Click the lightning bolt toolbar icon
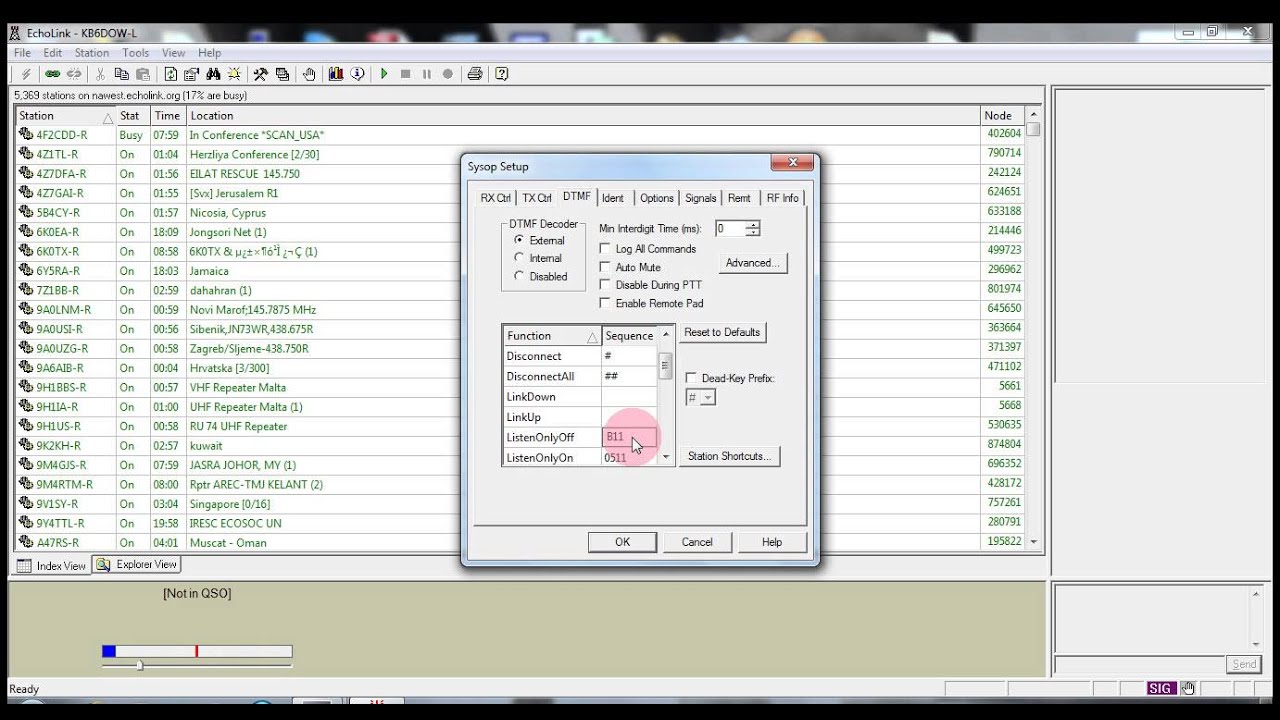The image size is (1280, 720). [x=25, y=74]
